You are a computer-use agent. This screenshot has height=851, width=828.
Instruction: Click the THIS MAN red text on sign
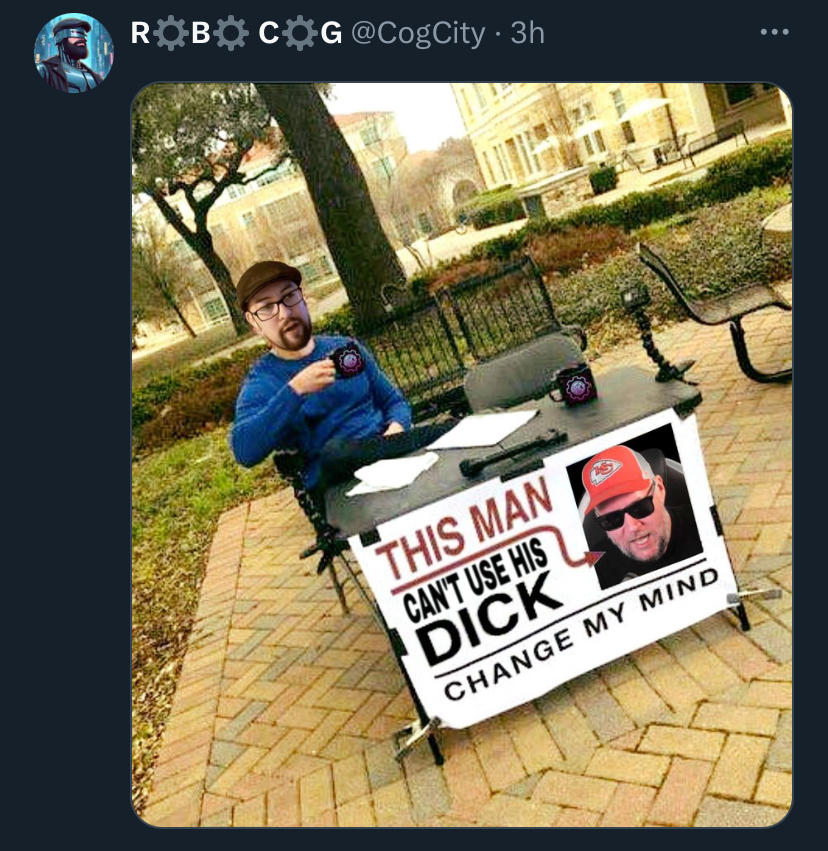click(x=464, y=529)
